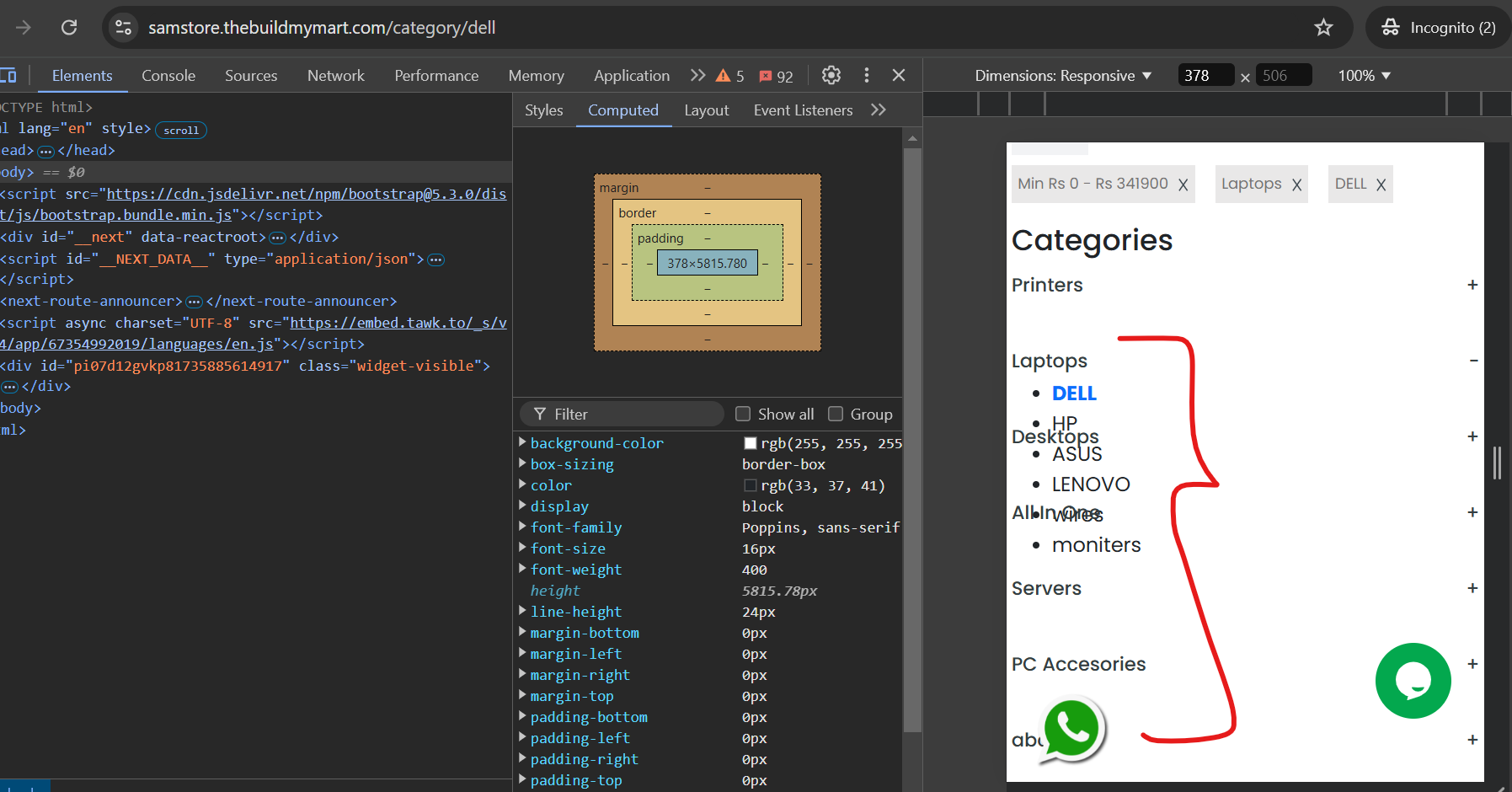Open the DevTools three-dot customize menu
The width and height of the screenshot is (1512, 792).
866,75
